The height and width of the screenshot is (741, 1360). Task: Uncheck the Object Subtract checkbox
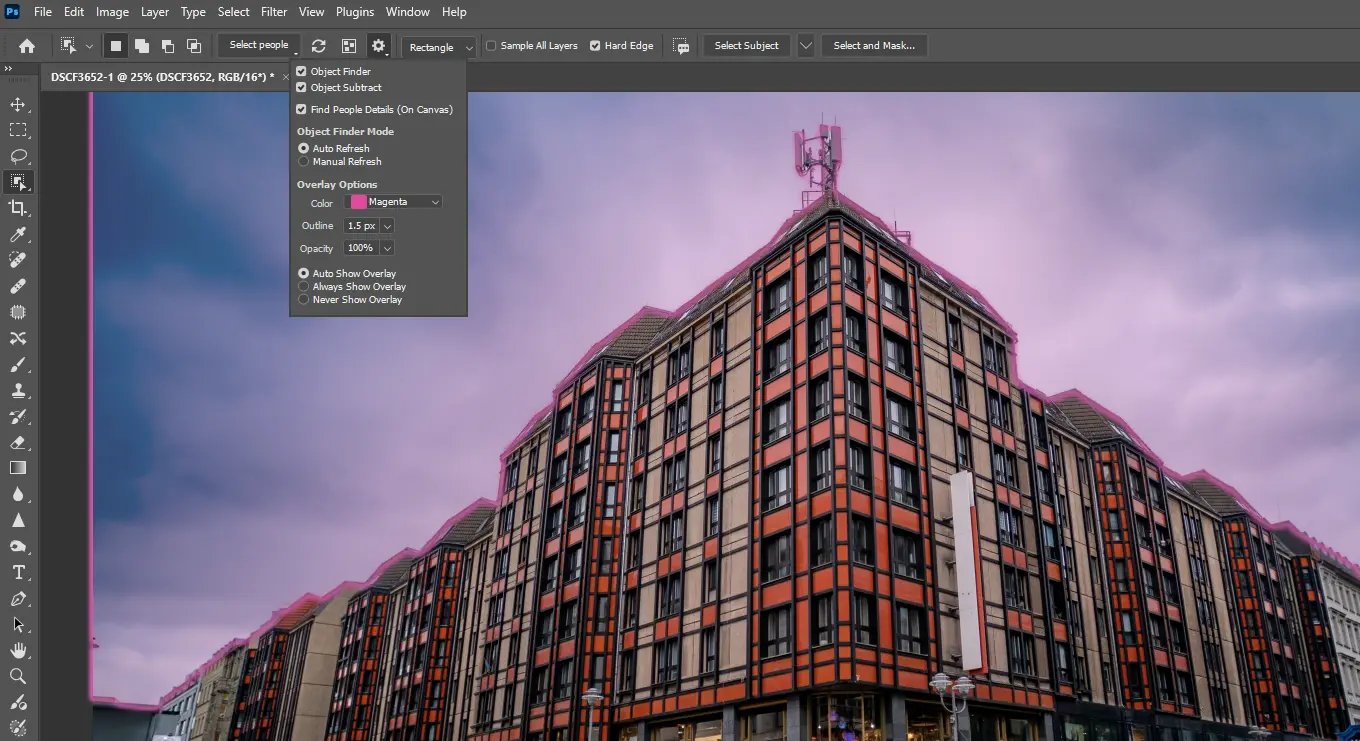(302, 87)
